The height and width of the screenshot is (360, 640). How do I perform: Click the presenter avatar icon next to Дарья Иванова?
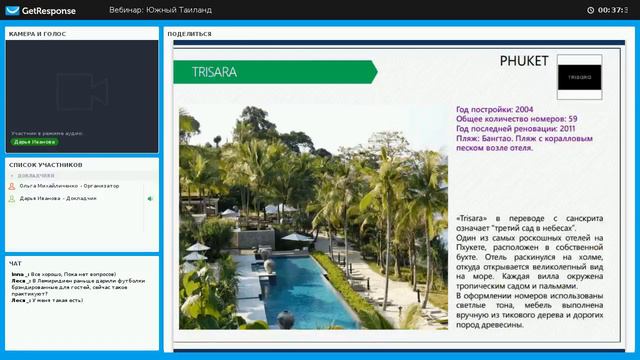point(12,199)
